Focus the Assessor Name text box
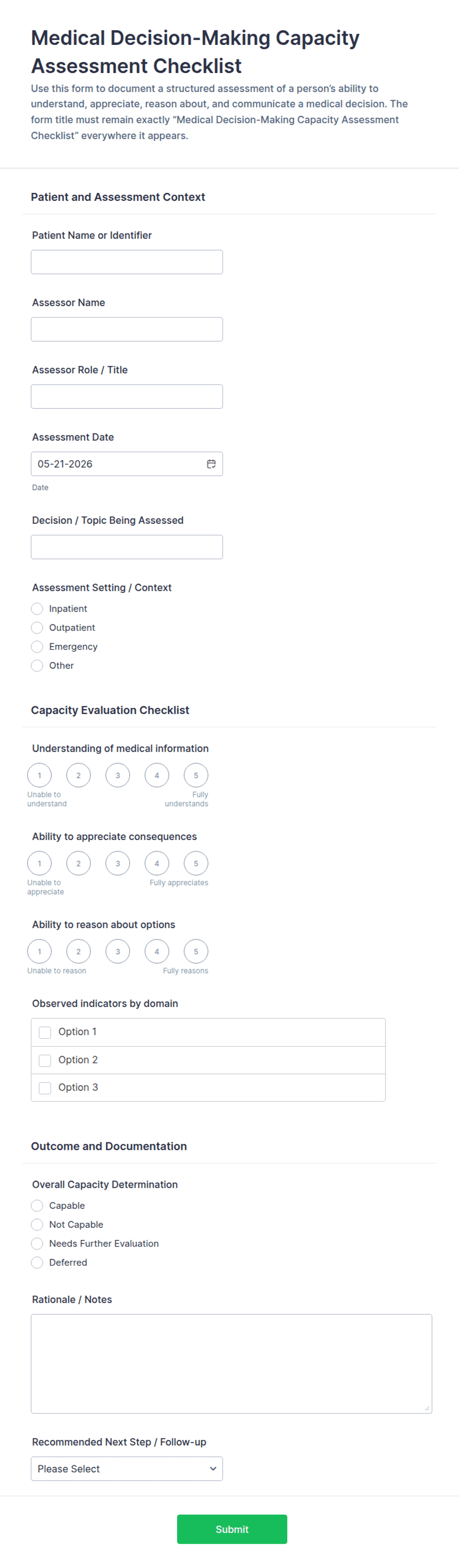The width and height of the screenshot is (459, 1568). point(127,329)
